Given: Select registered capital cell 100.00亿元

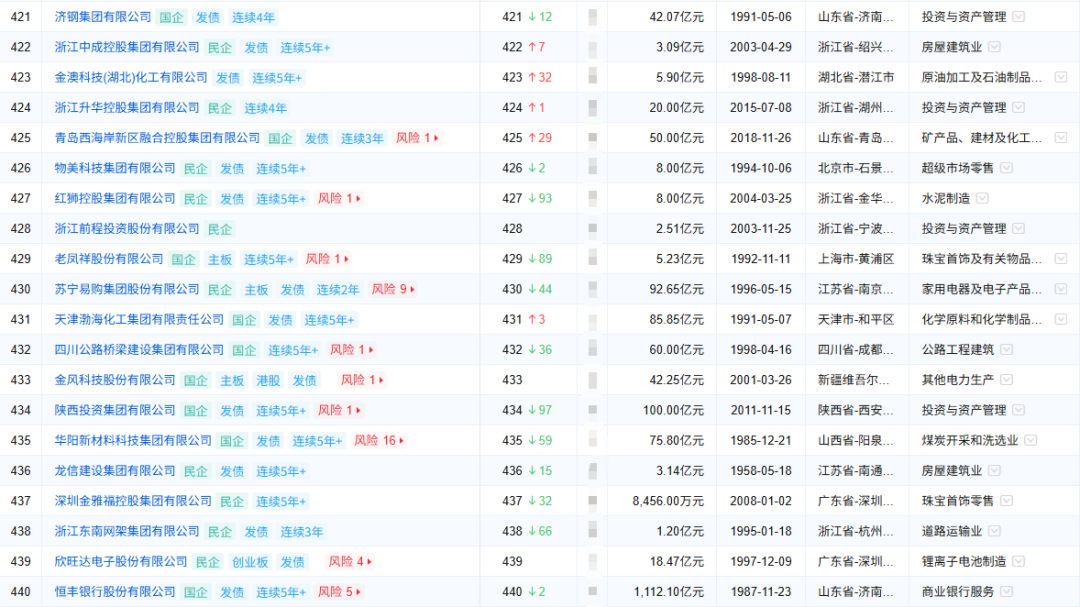Looking at the screenshot, I should (x=673, y=410).
